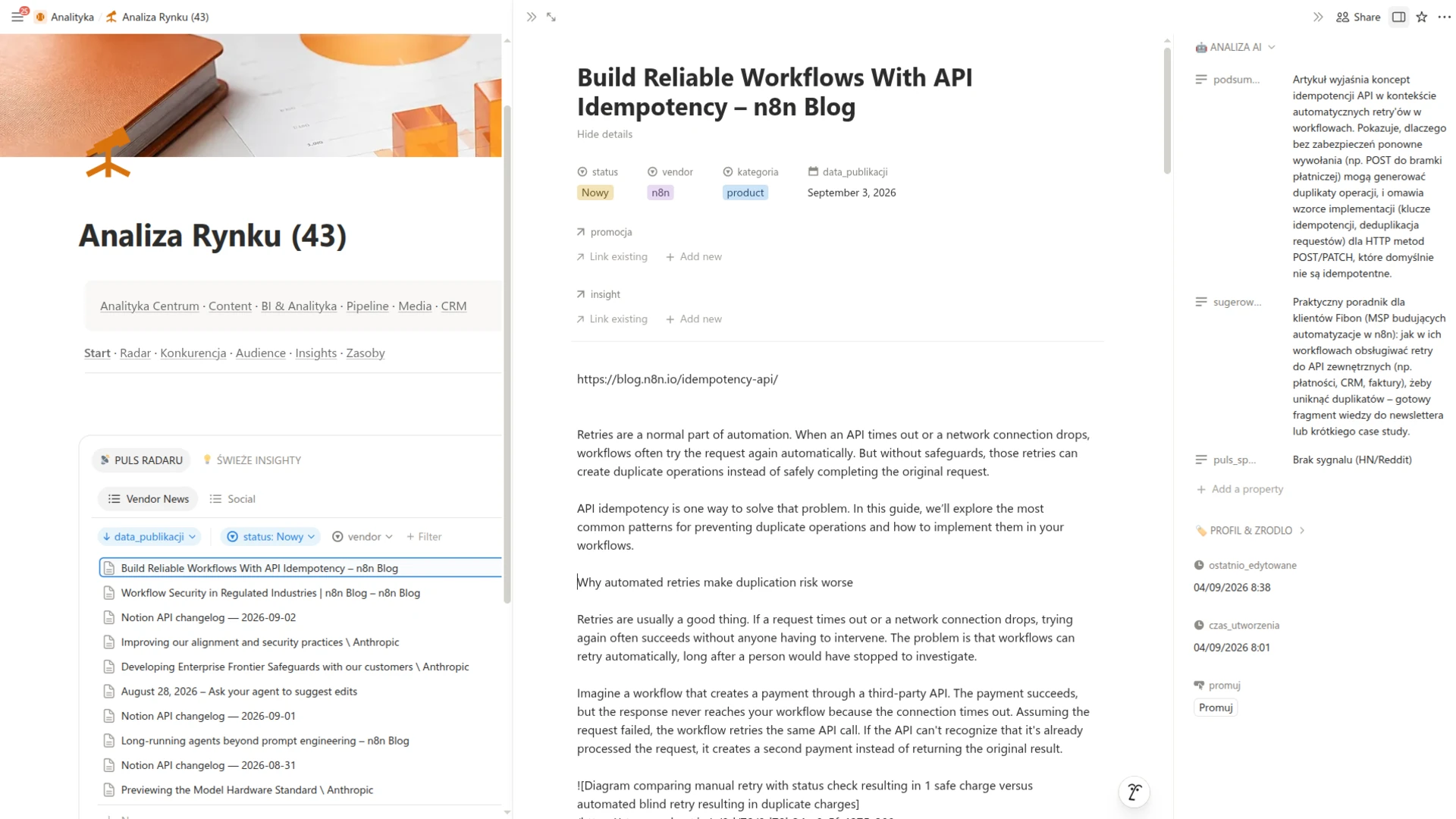Expand PROFIL & ZRODLO section
Image resolution: width=1456 pixels, height=819 pixels.
pos(1250,531)
